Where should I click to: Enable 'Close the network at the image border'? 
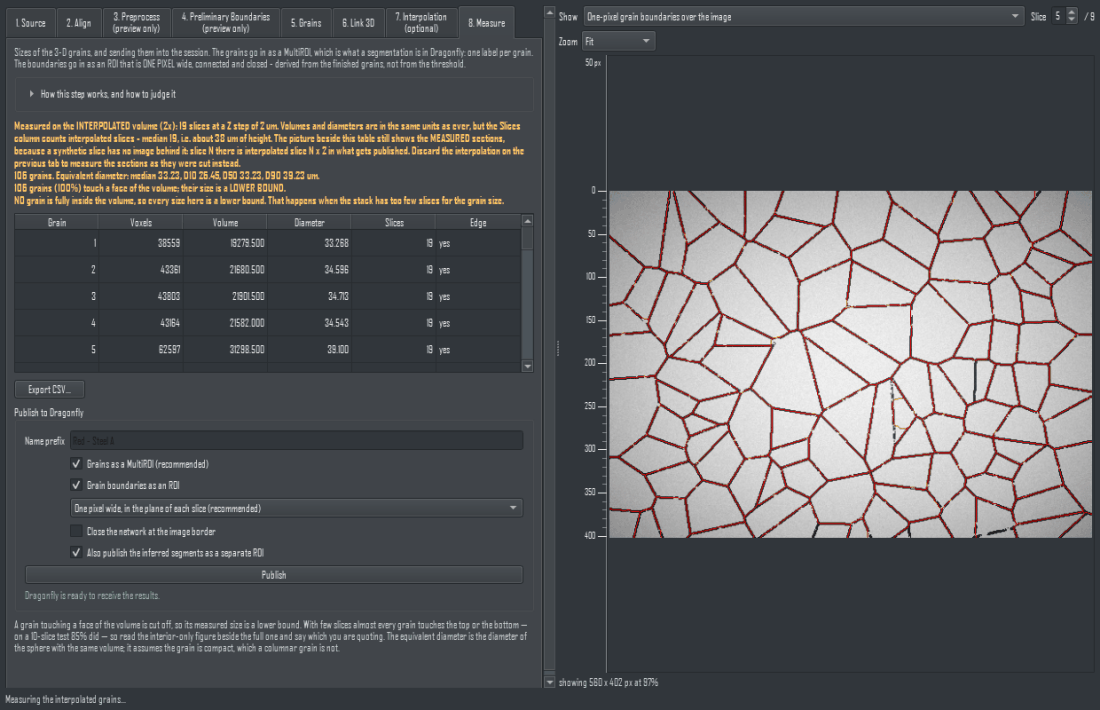[x=76, y=531]
